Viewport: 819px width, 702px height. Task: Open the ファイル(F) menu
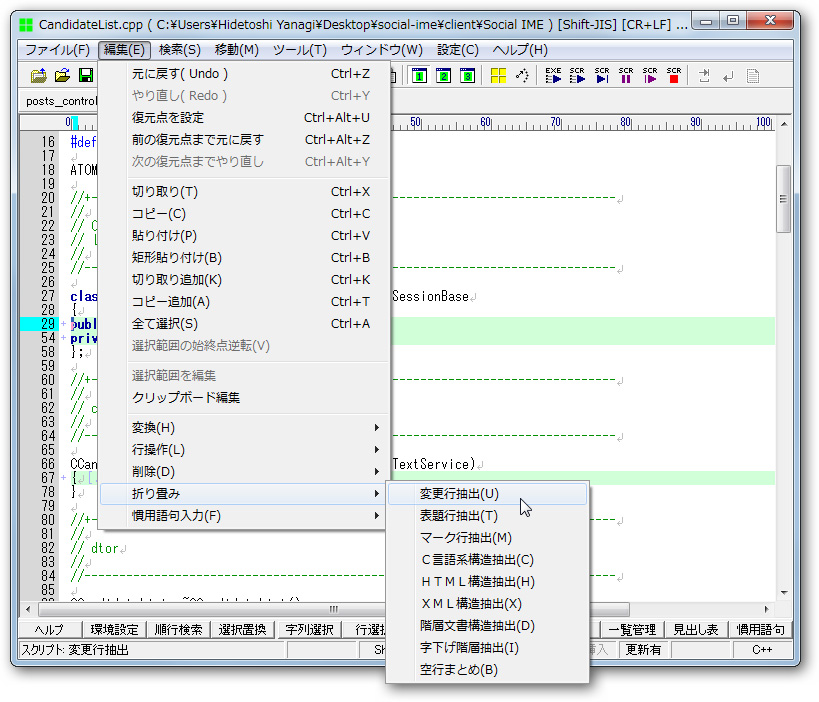coord(57,50)
